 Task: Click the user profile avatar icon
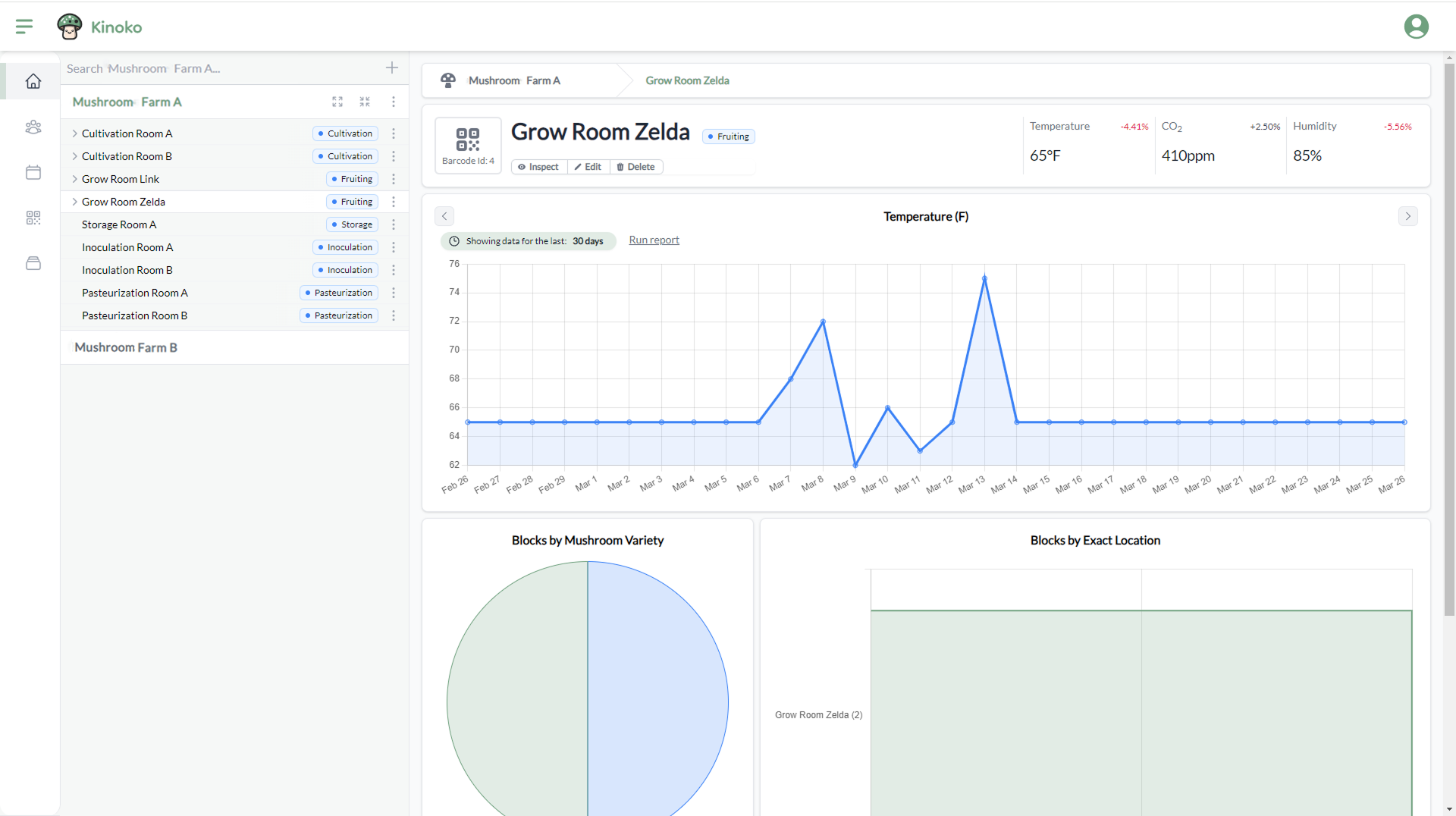(x=1416, y=27)
